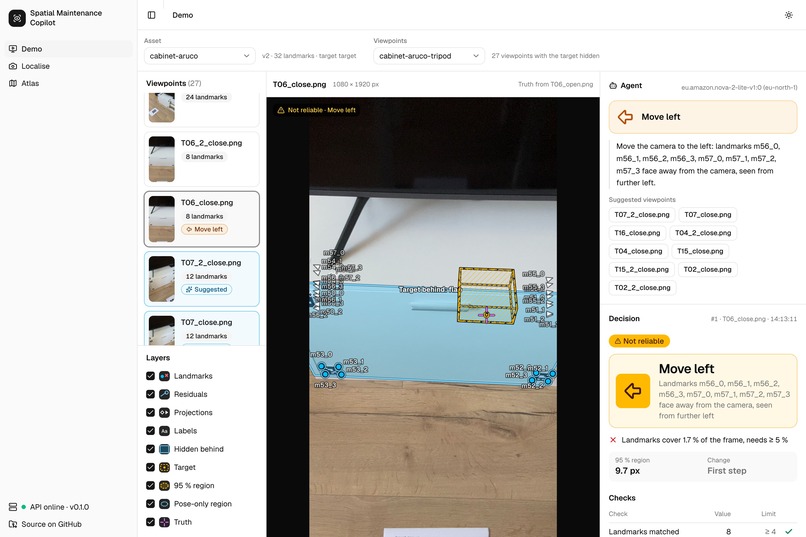
Task: Uncheck the Target layer checkbox
Action: pos(150,467)
